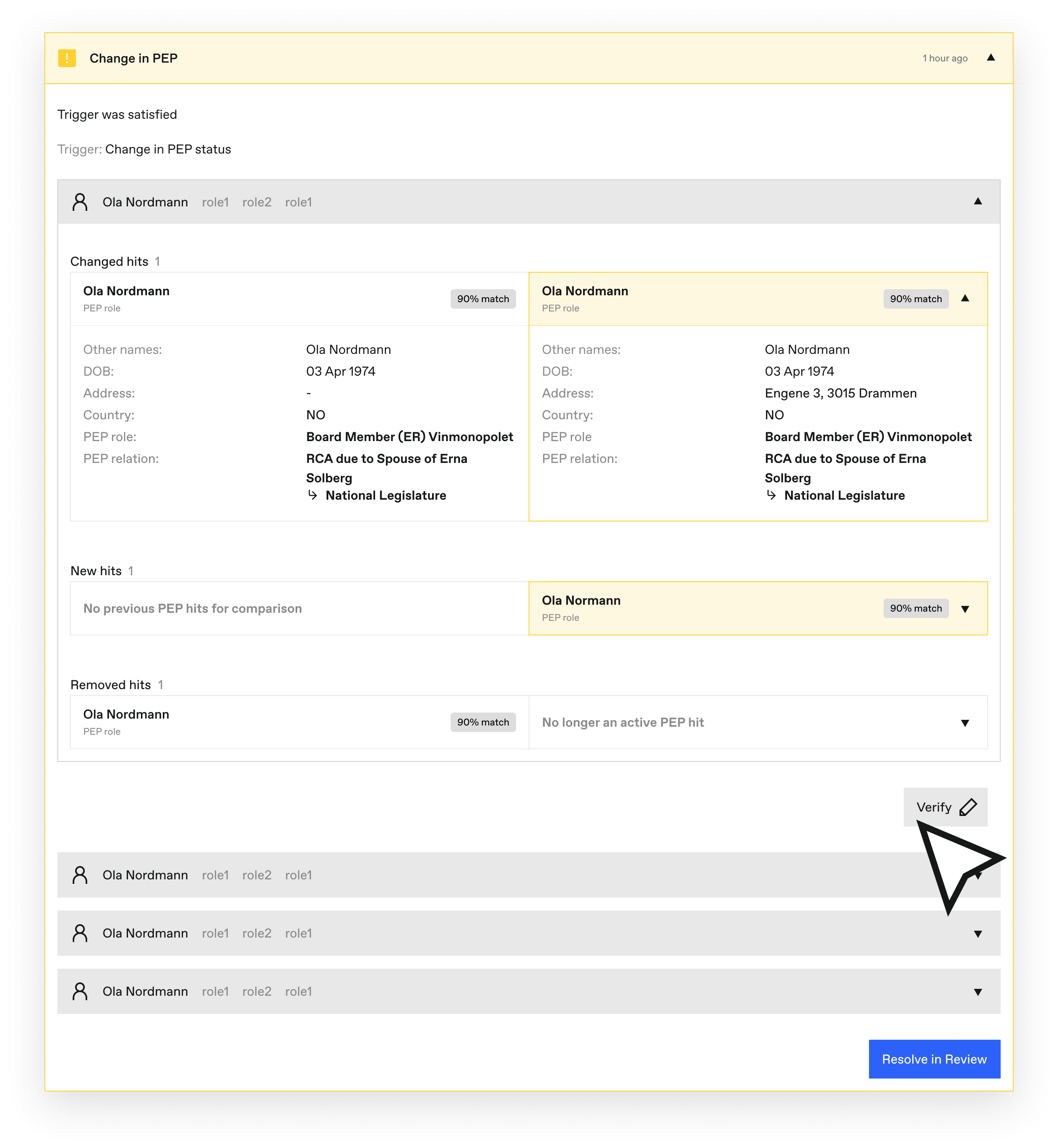The image size is (1058, 1148).
Task: Collapse the highlighted changed hit card
Action: (965, 298)
